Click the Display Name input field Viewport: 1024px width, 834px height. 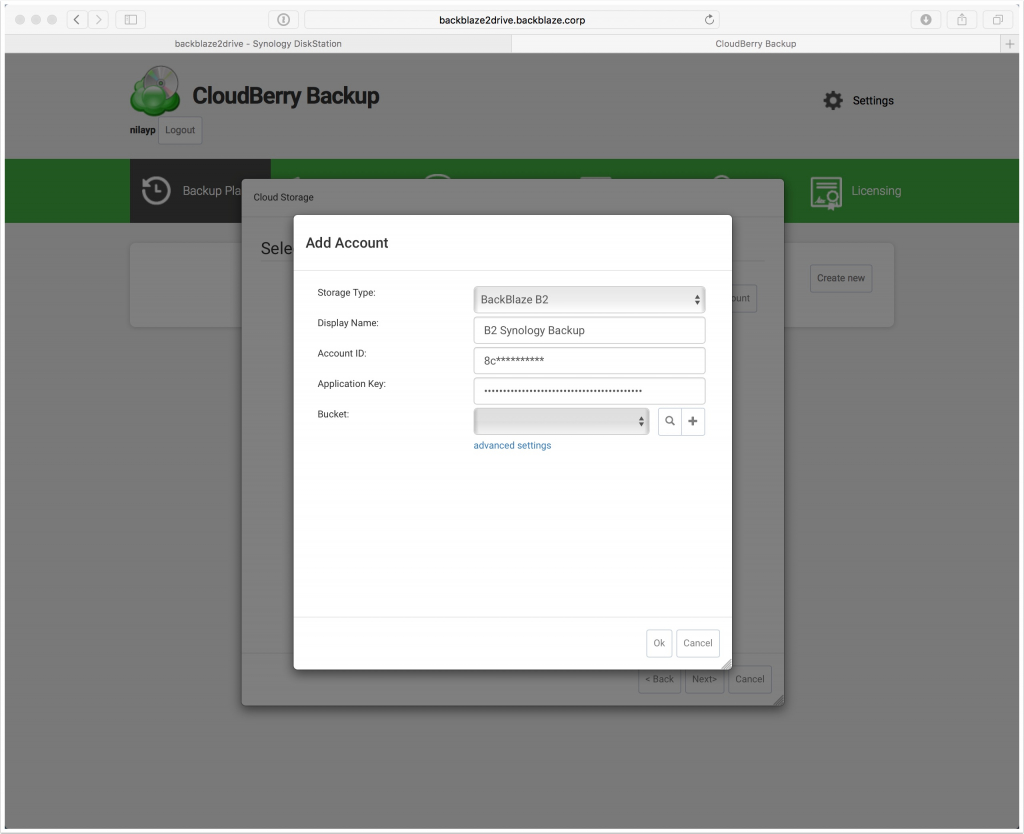(589, 330)
